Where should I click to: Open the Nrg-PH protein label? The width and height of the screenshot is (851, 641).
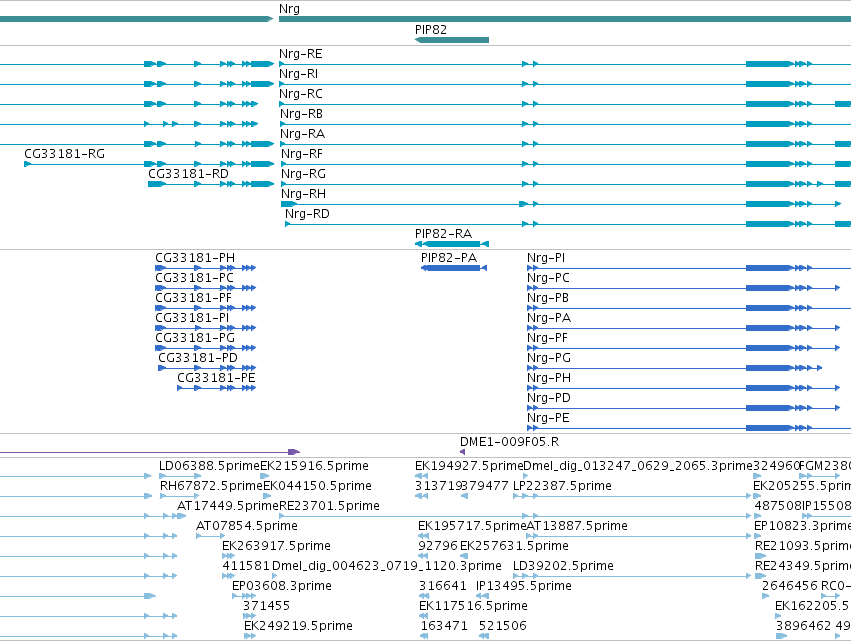point(549,378)
